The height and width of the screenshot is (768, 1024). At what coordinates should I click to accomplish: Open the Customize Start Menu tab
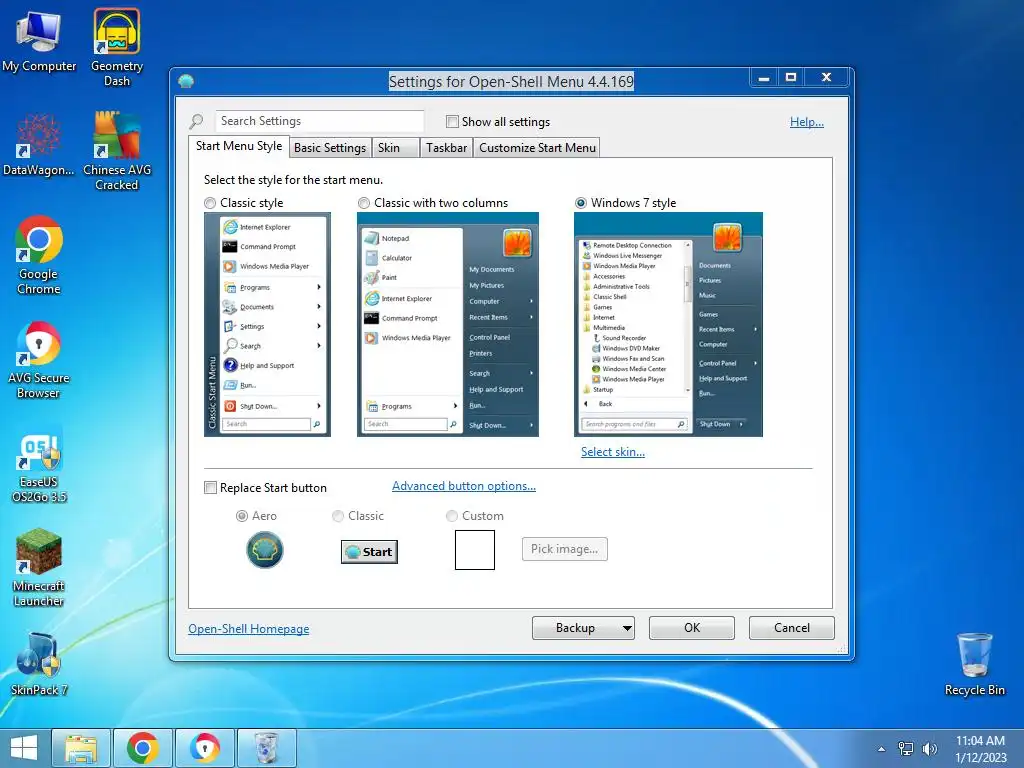tap(537, 148)
